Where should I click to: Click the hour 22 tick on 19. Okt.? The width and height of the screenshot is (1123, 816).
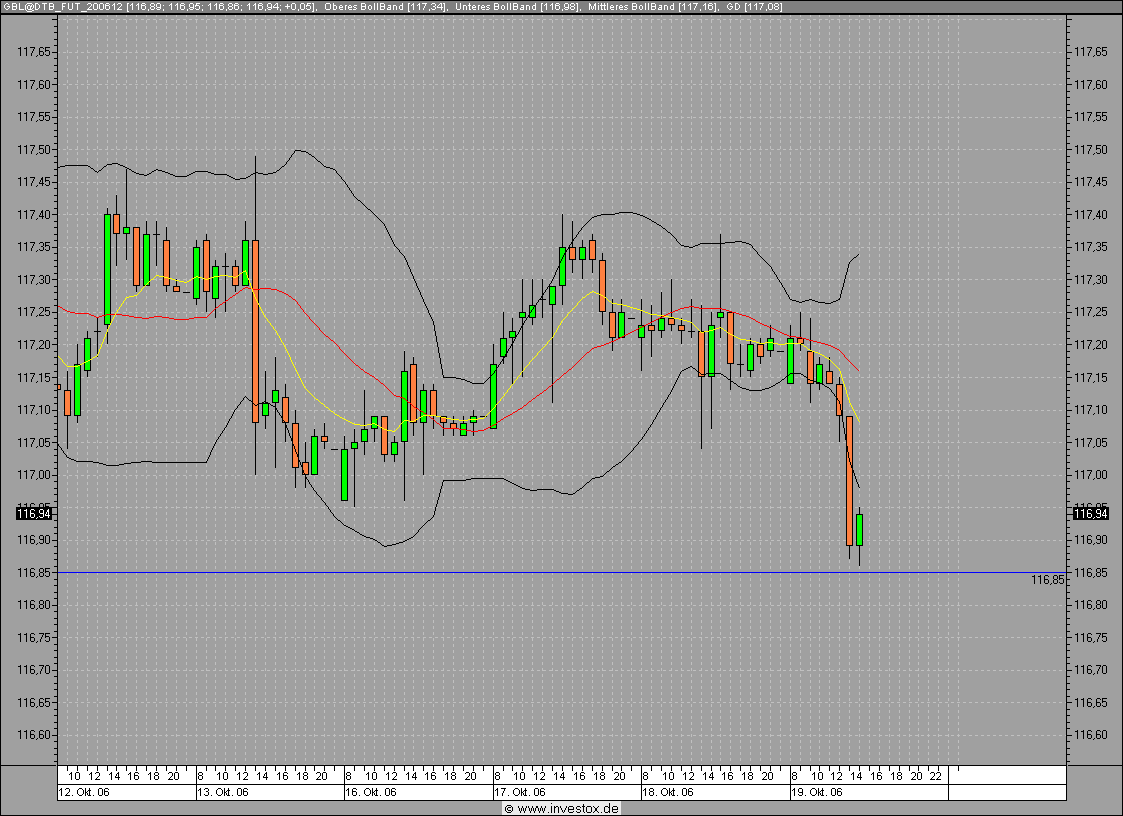tap(935, 776)
